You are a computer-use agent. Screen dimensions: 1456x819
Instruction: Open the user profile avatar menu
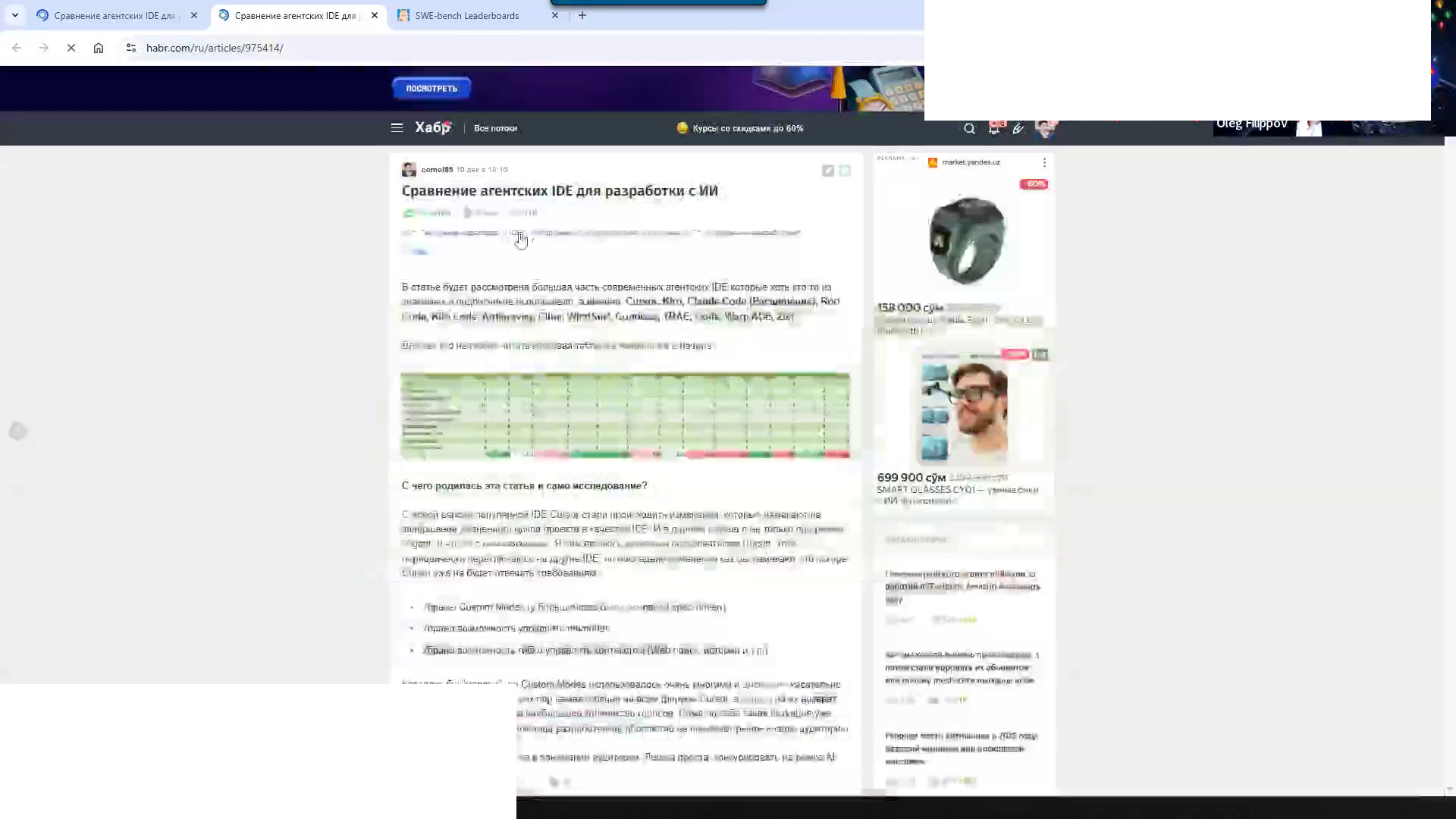(x=1046, y=128)
